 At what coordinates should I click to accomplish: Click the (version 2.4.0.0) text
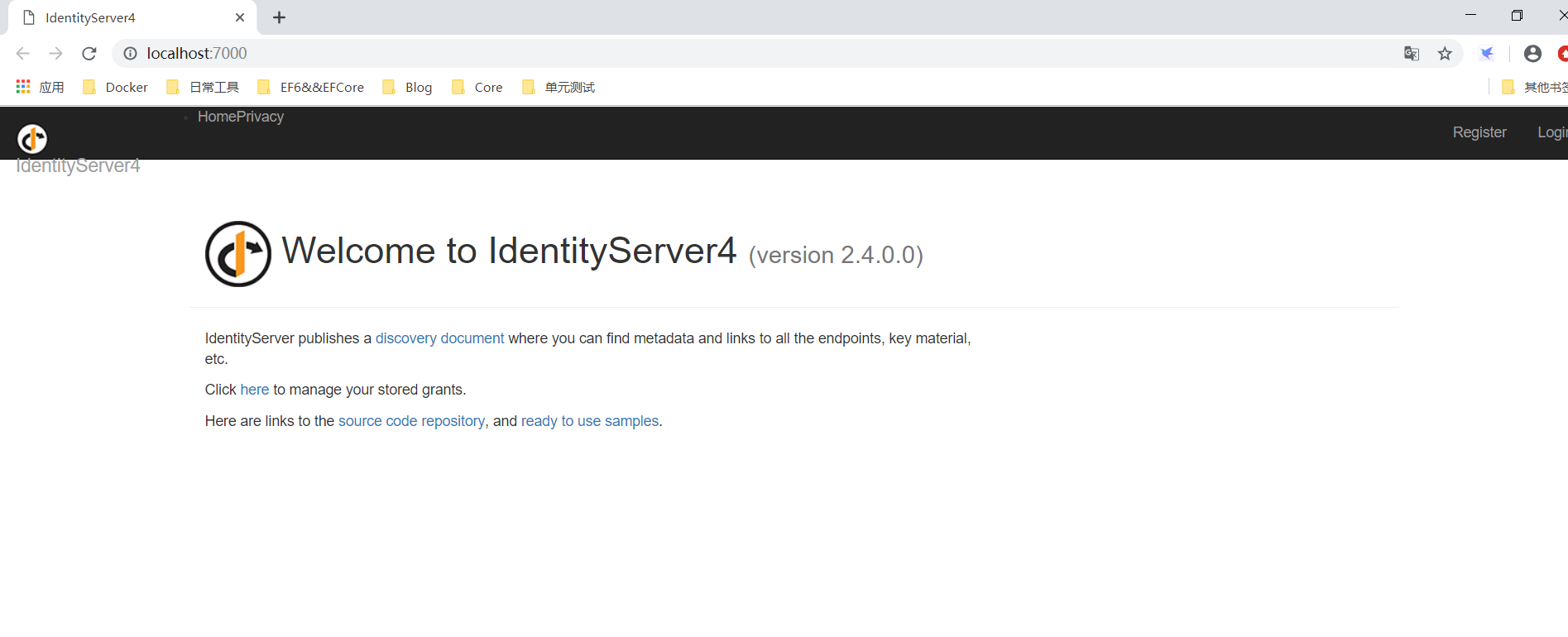[836, 255]
